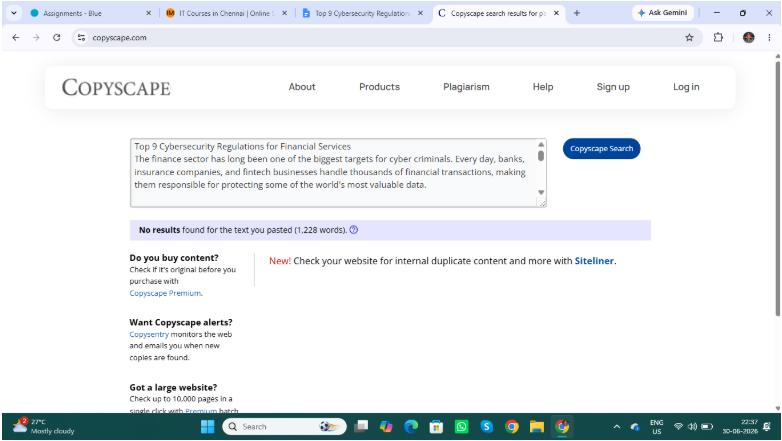Click the Ask Gemini button

tap(663, 13)
